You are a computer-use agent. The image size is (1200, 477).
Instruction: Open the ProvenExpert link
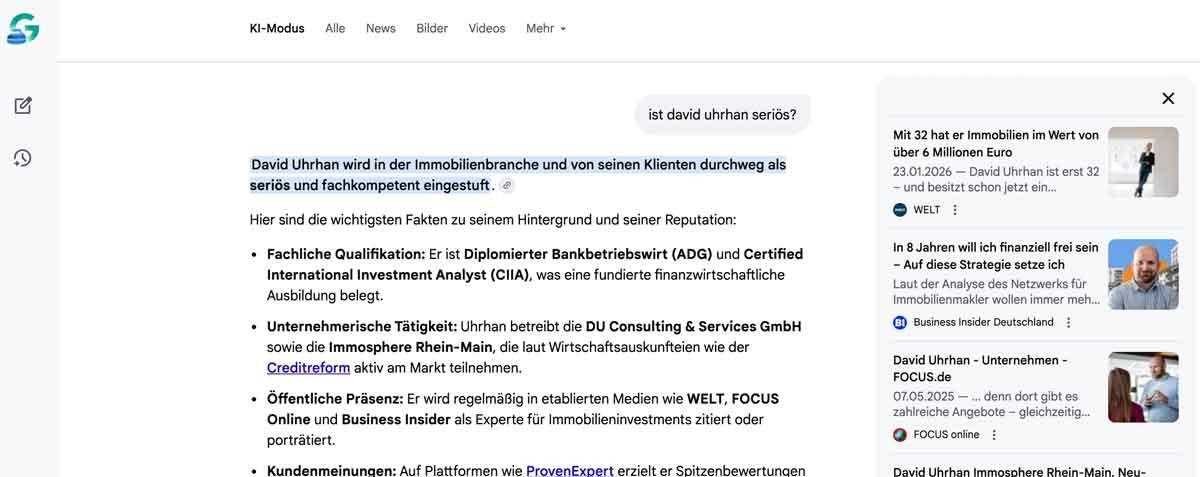(x=570, y=470)
